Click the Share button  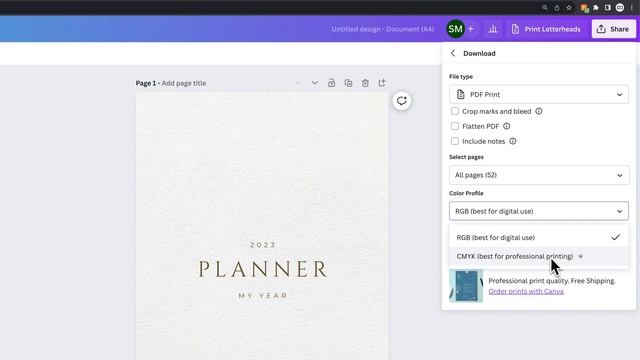click(613, 29)
